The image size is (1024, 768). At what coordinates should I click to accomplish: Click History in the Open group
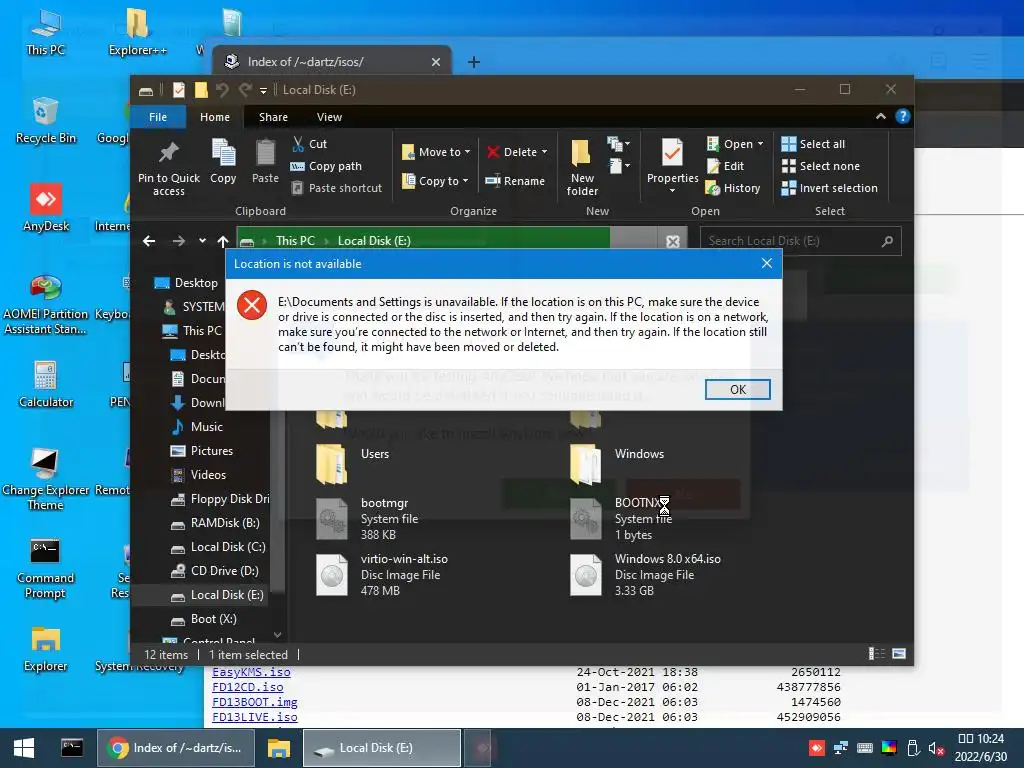[733, 188]
